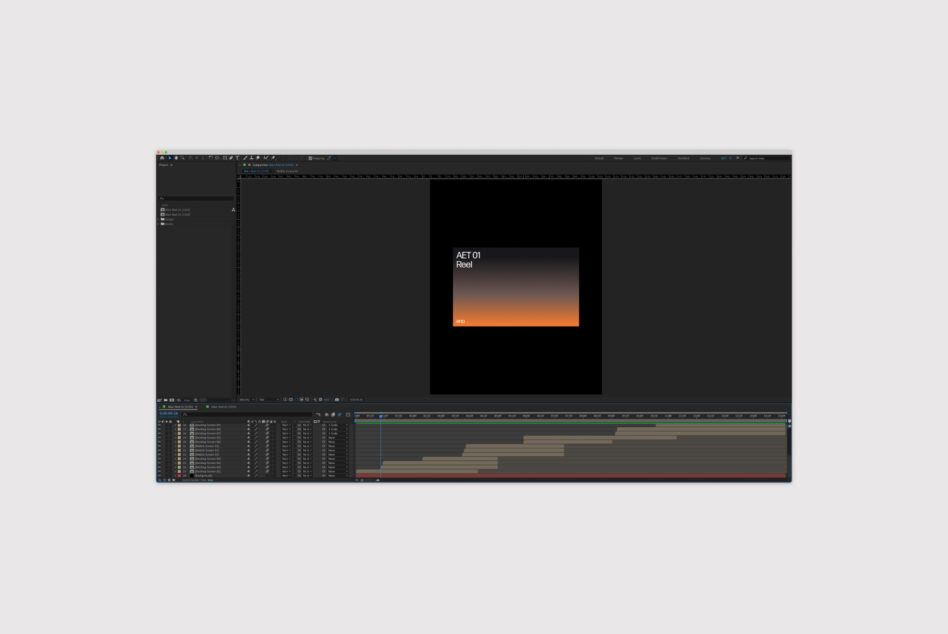The image size is (948, 634).
Task: Delete selected project item with trash icon
Action: pos(195,399)
